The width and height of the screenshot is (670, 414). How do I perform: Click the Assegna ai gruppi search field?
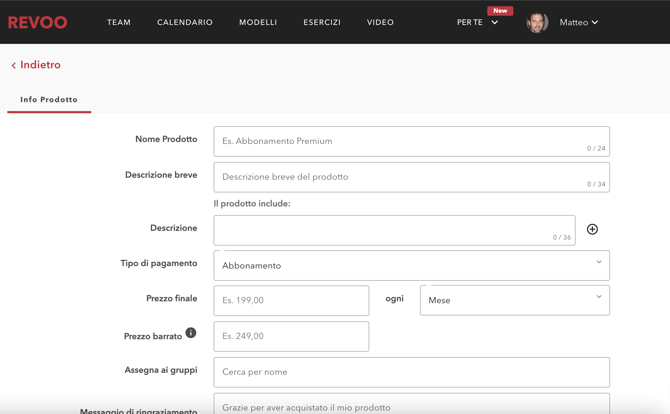[411, 372]
